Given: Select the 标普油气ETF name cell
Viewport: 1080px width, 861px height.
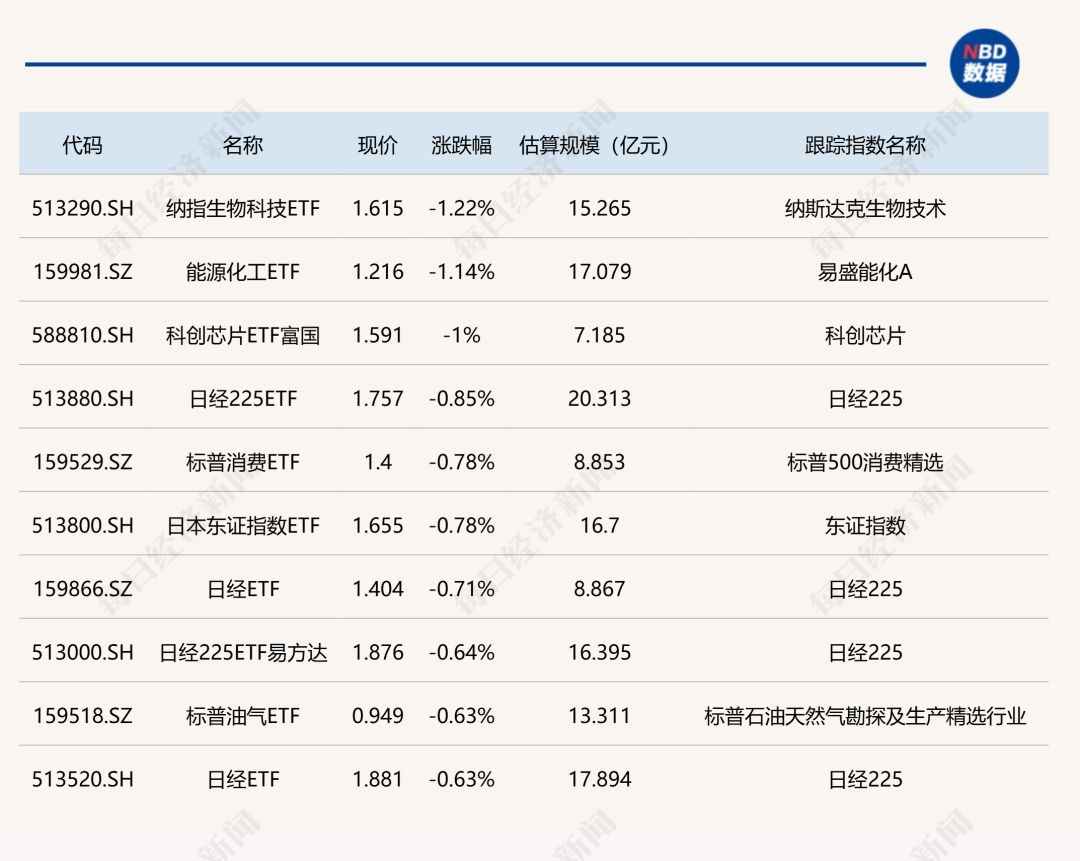Looking at the screenshot, I should click(243, 716).
